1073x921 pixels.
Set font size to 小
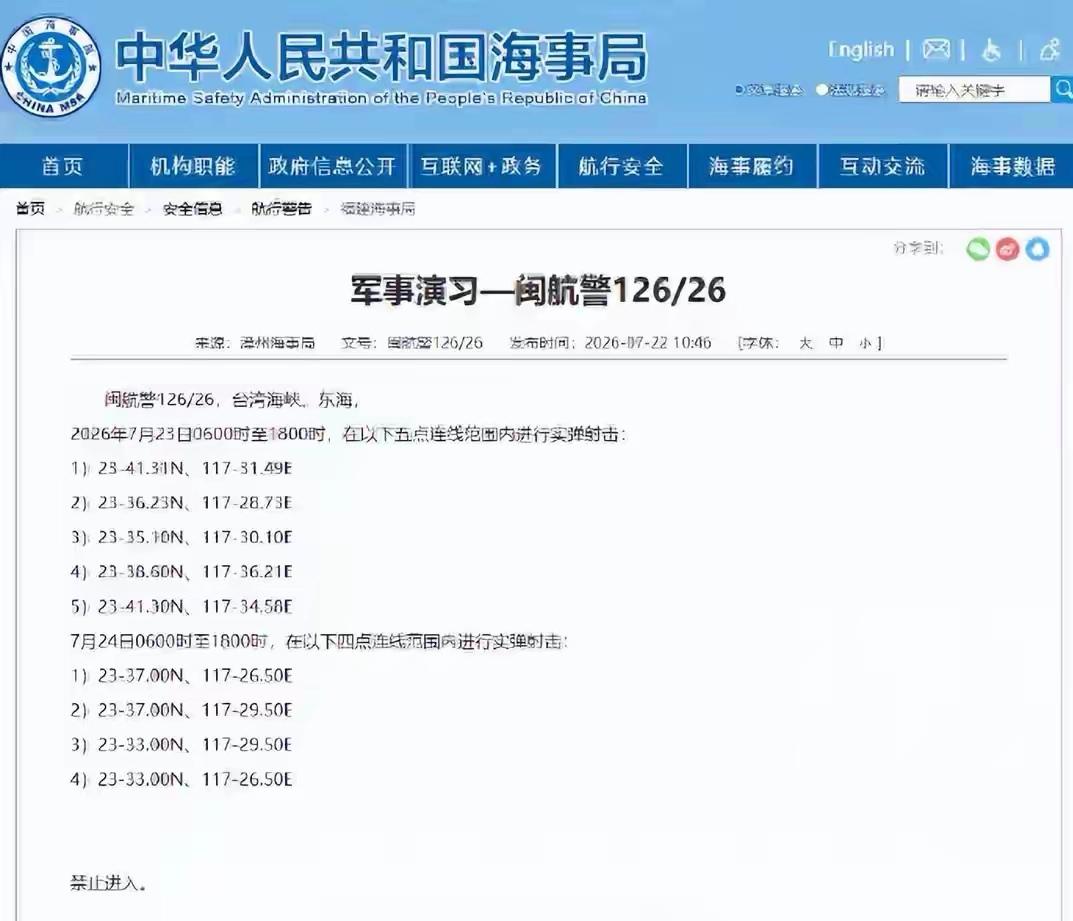pos(866,343)
